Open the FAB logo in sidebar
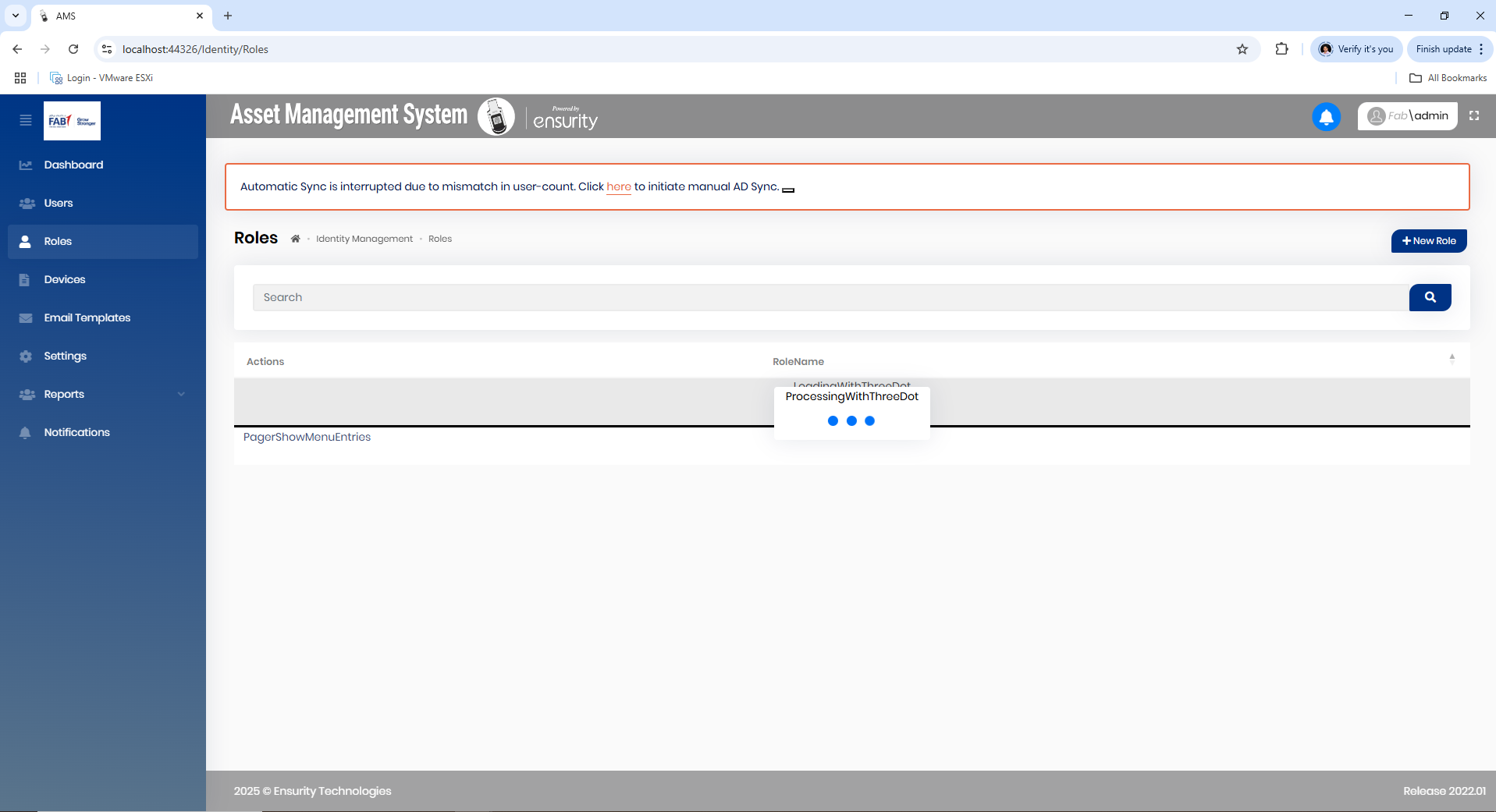1496x812 pixels. 72,121
